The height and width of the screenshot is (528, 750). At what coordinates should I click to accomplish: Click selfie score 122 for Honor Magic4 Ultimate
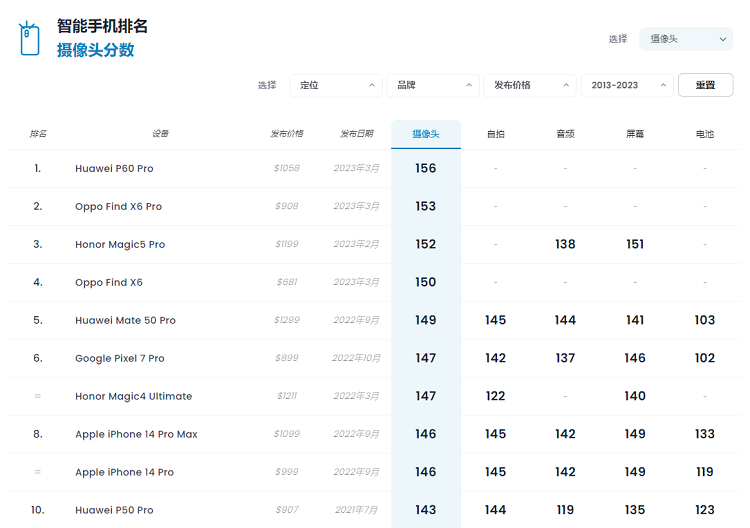coord(496,396)
